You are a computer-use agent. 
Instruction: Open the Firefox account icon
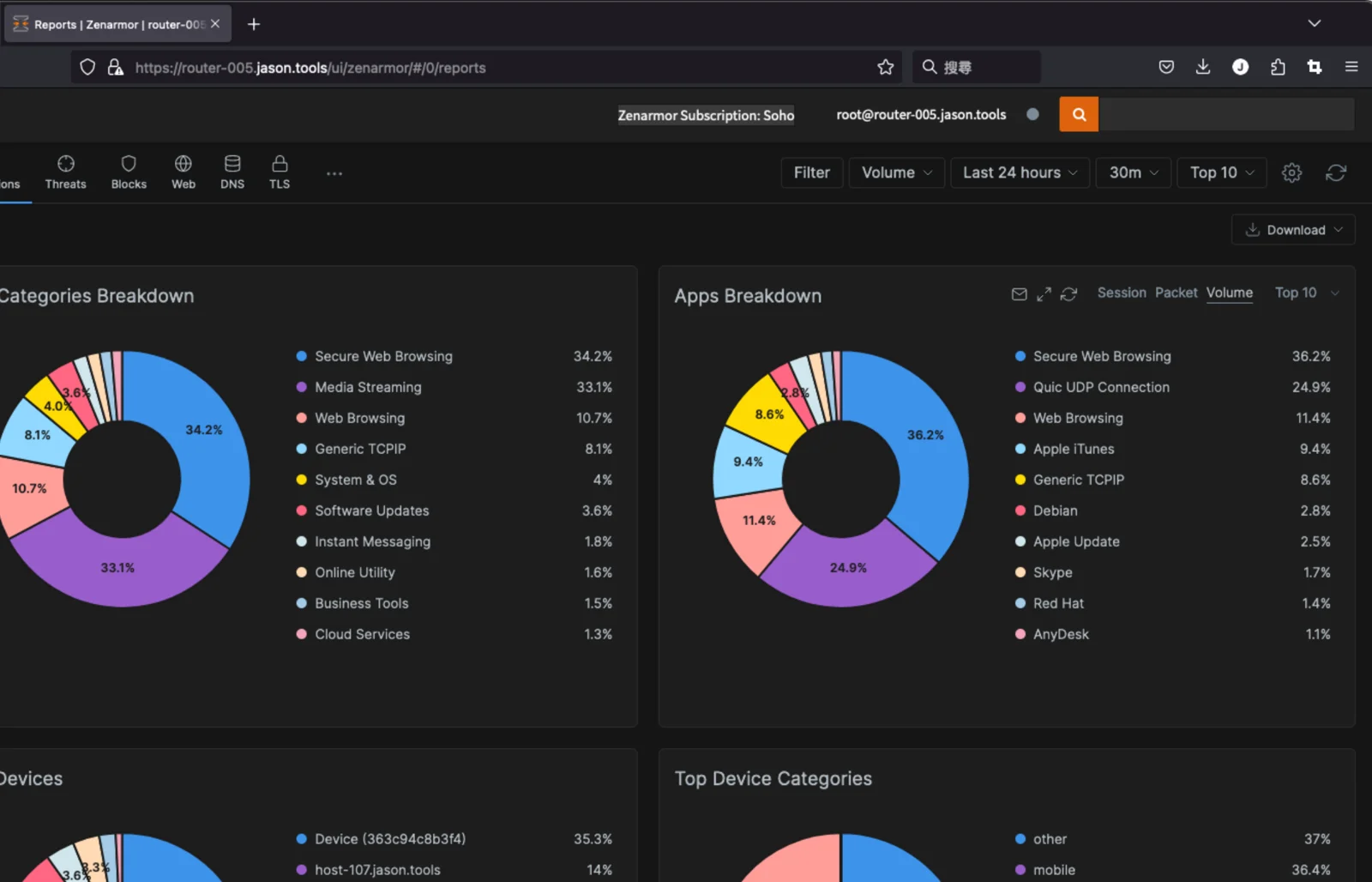(x=1240, y=67)
